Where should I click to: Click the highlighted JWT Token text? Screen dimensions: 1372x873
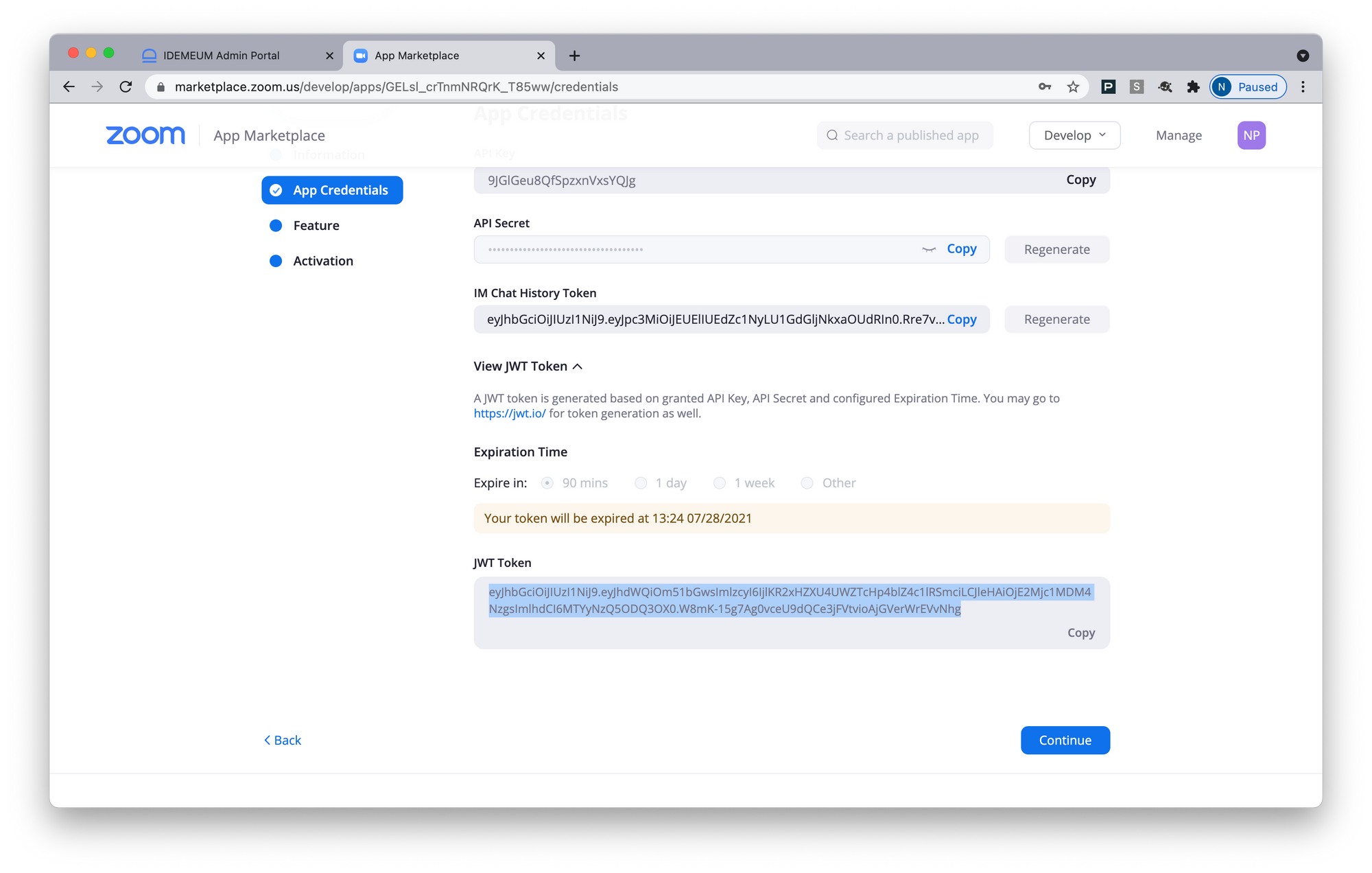tap(790, 601)
